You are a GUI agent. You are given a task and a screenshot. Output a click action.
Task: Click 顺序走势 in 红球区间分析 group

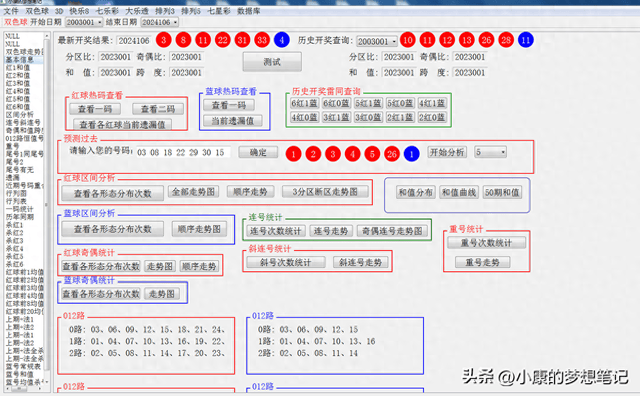pos(250,191)
